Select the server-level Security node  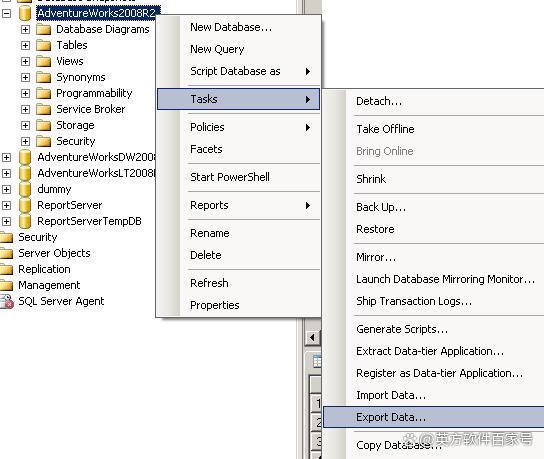coord(37,237)
